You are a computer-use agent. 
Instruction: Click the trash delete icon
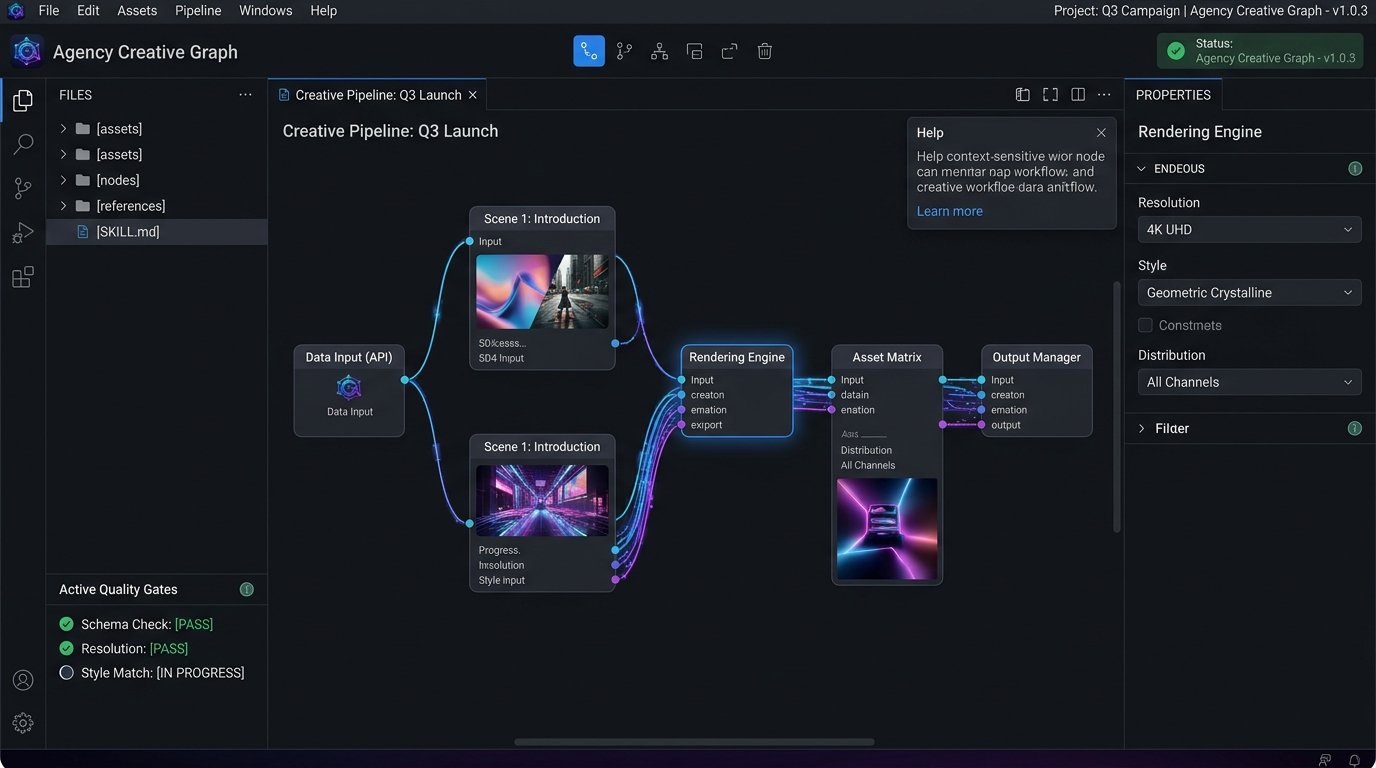(764, 51)
